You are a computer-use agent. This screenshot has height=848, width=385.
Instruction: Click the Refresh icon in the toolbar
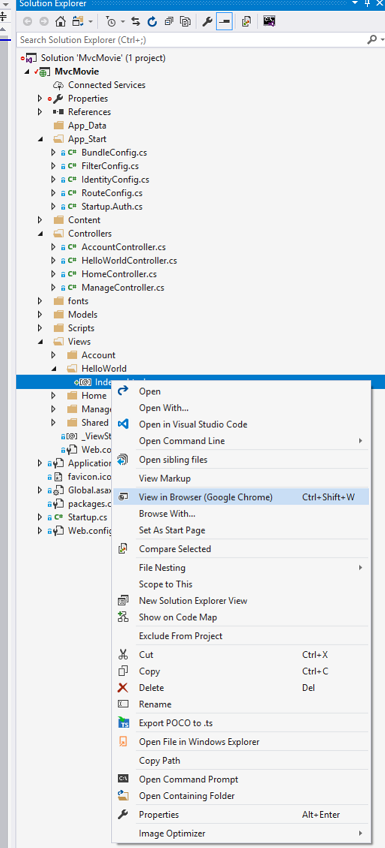152,22
